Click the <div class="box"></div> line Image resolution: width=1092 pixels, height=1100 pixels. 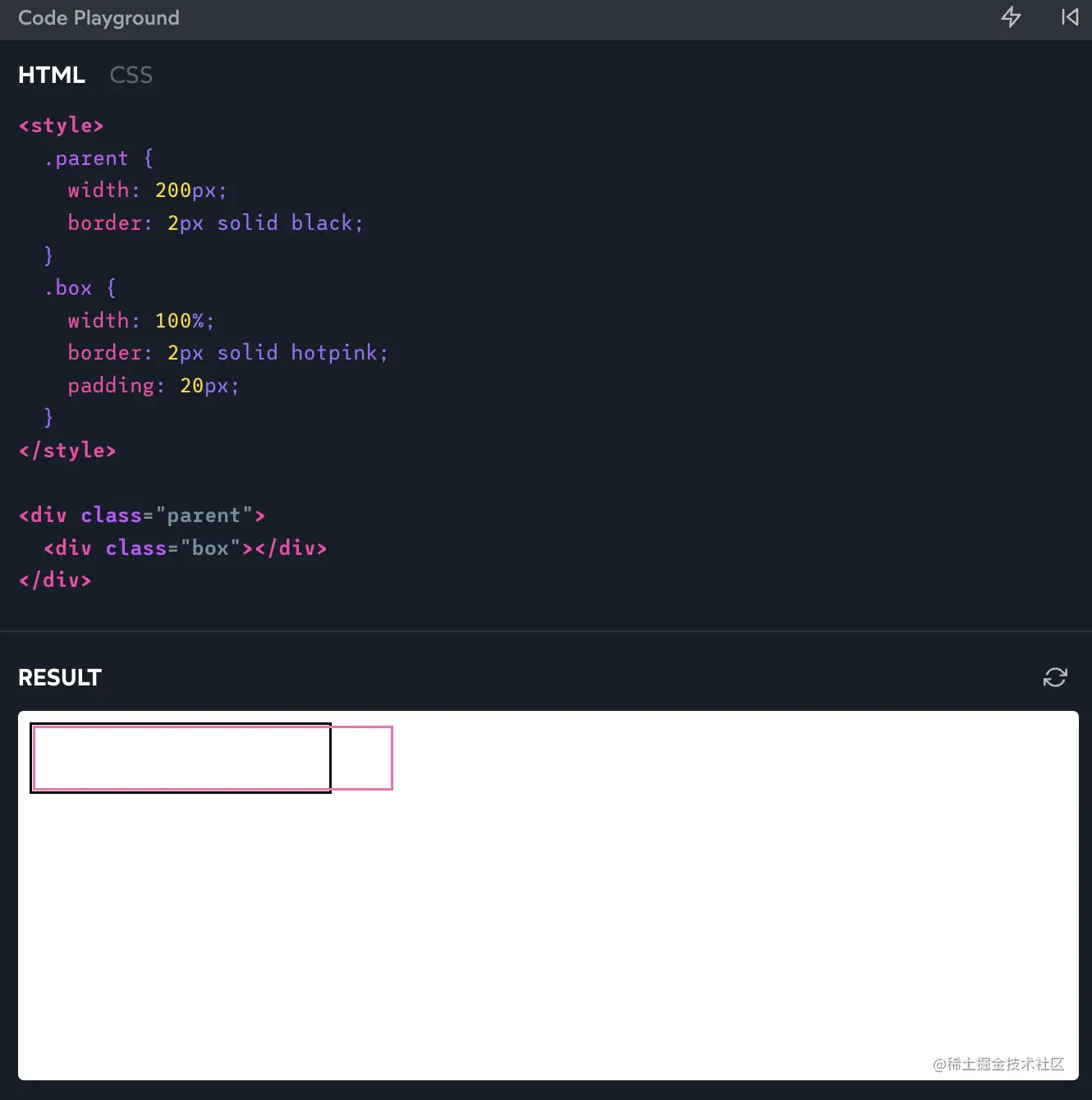pos(186,548)
